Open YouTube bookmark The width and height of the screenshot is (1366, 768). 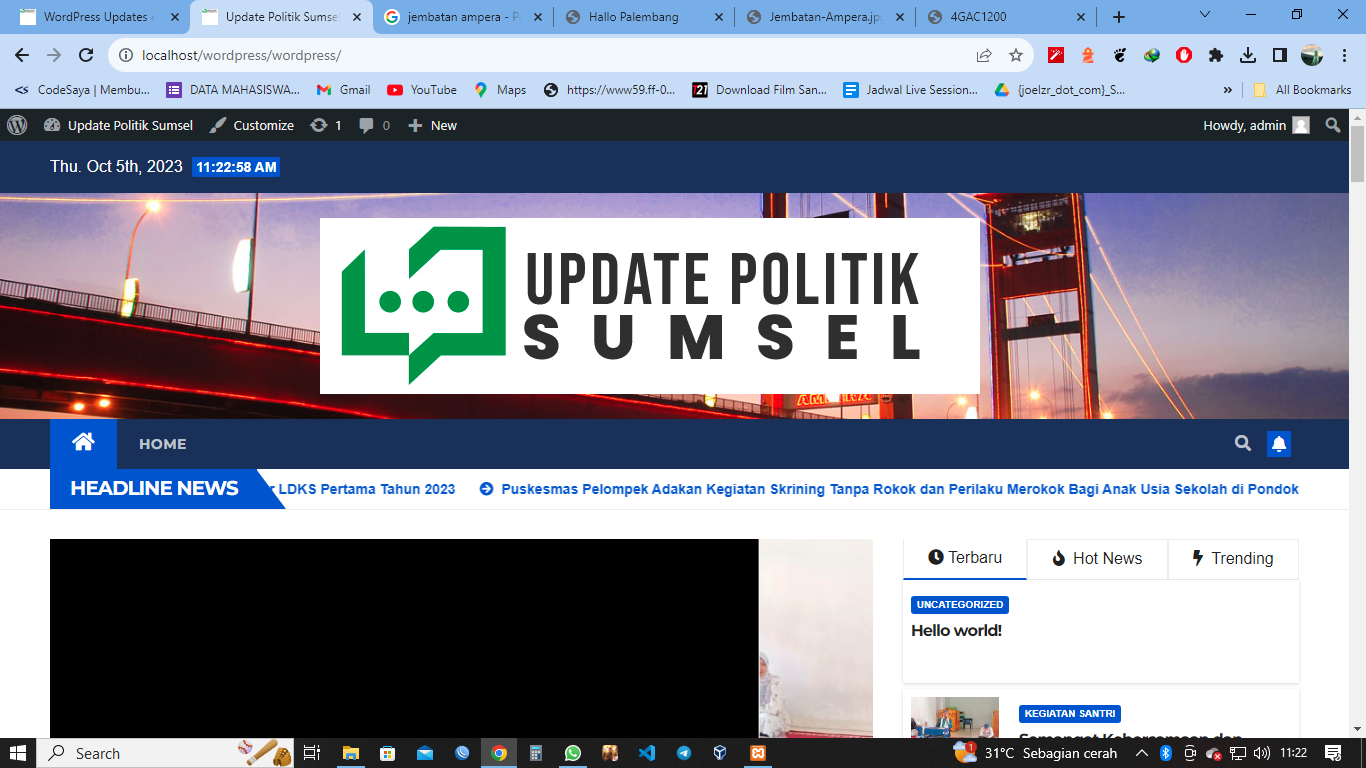point(422,90)
